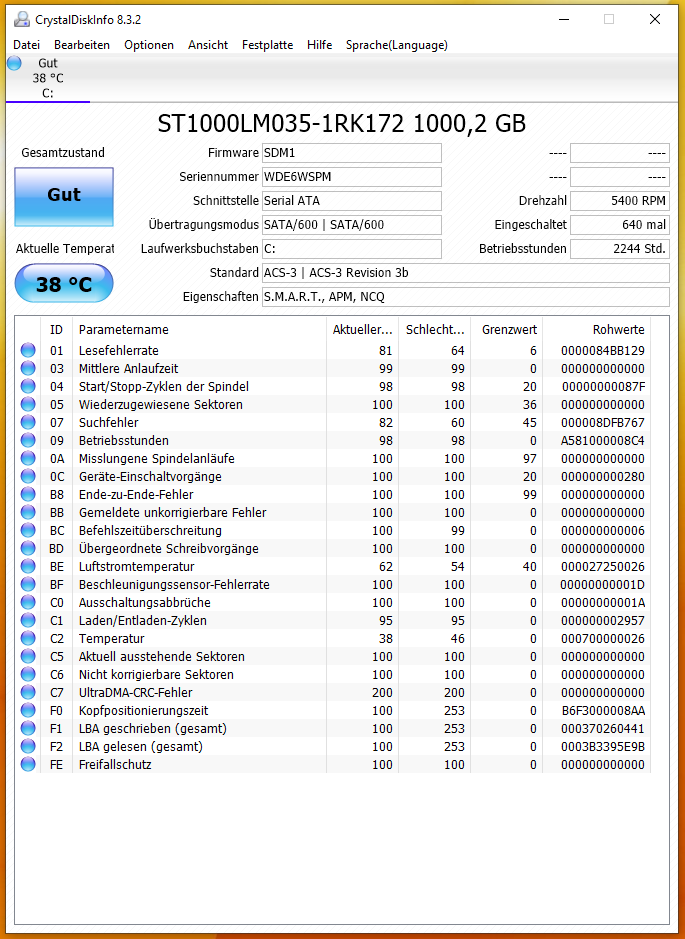The height and width of the screenshot is (939, 685).
Task: Click raw value 0000084BB129 of Lesefehlerrate
Action: pos(602,350)
